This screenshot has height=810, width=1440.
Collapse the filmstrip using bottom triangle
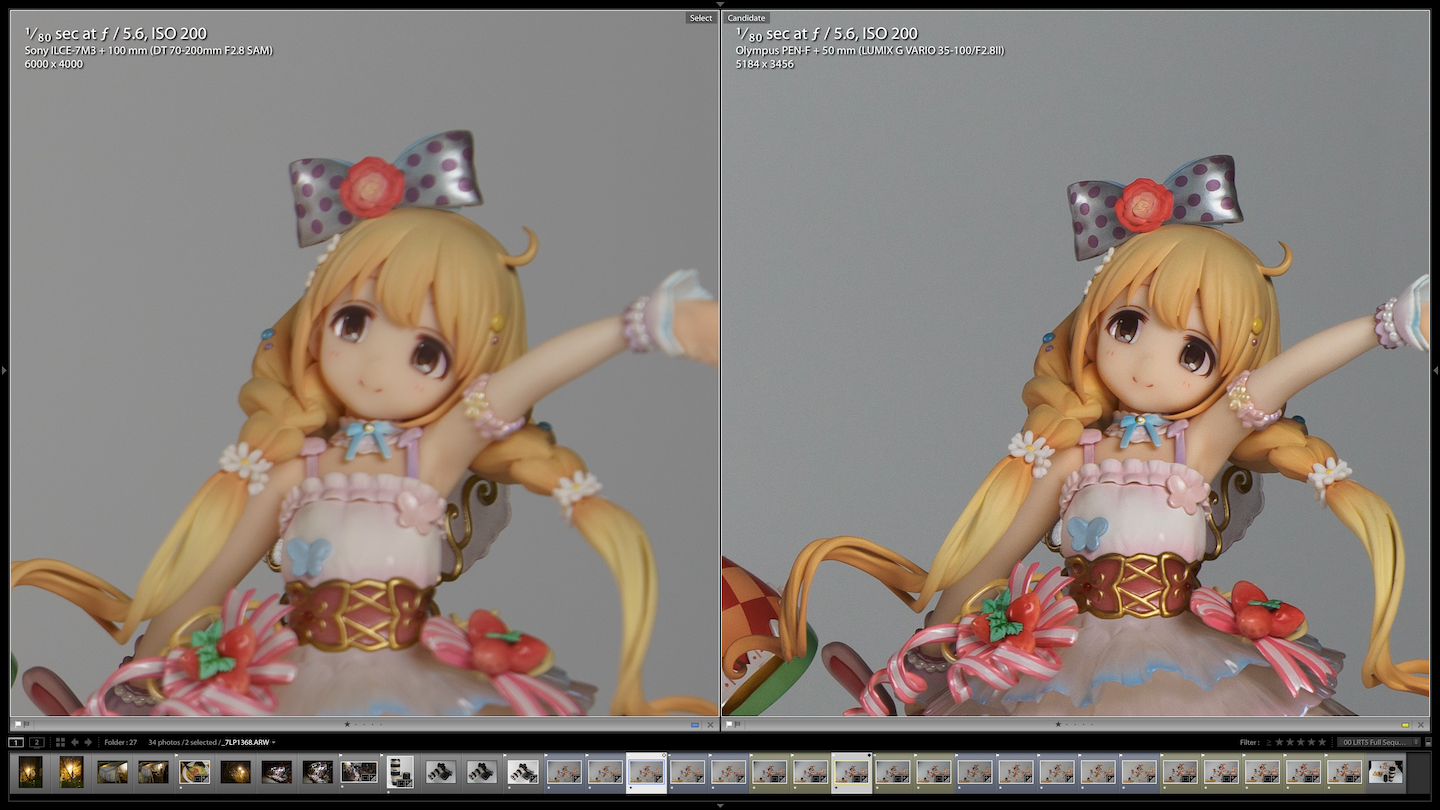pyautogui.click(x=720, y=805)
